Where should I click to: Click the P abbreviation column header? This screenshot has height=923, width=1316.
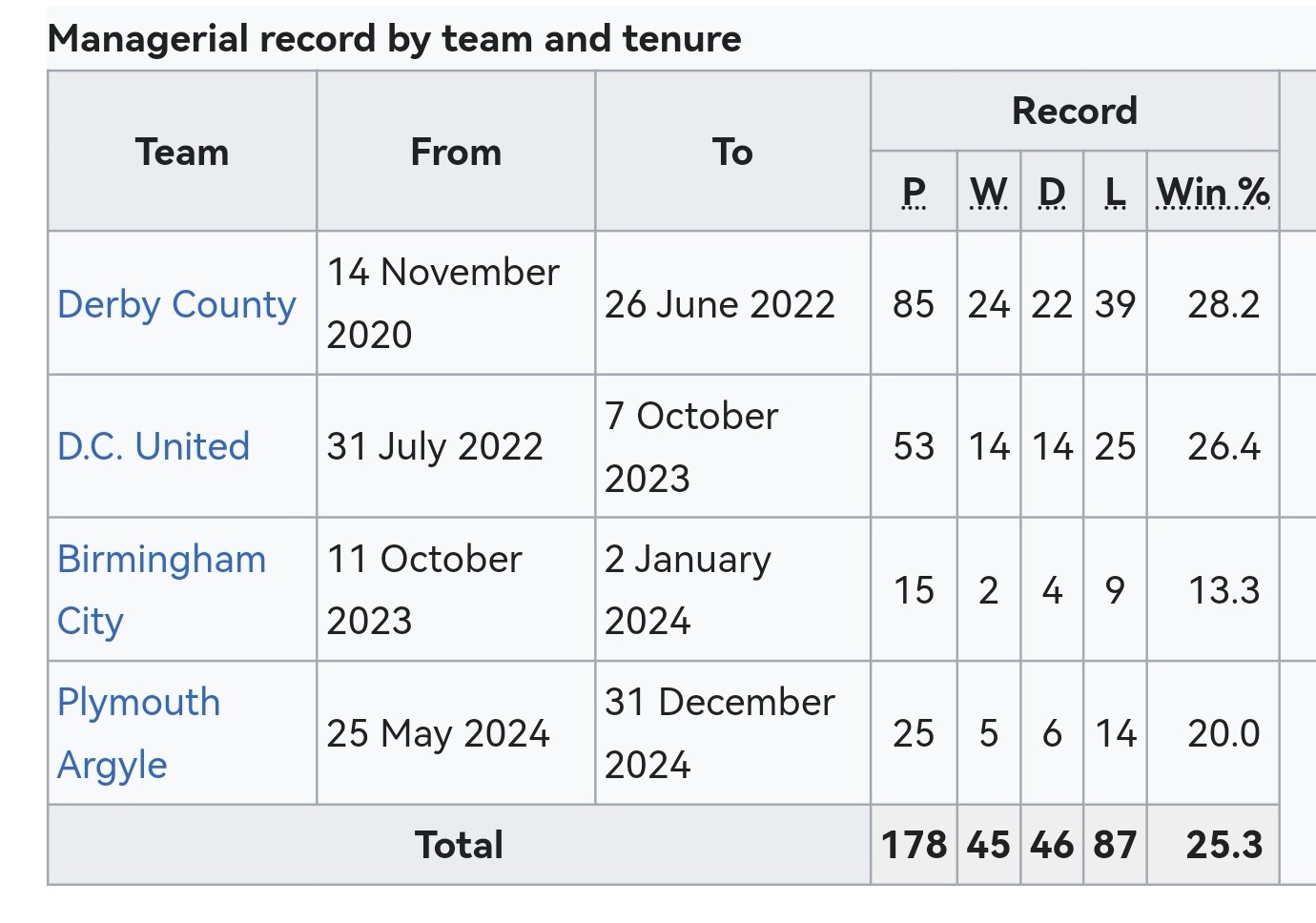pos(914,192)
